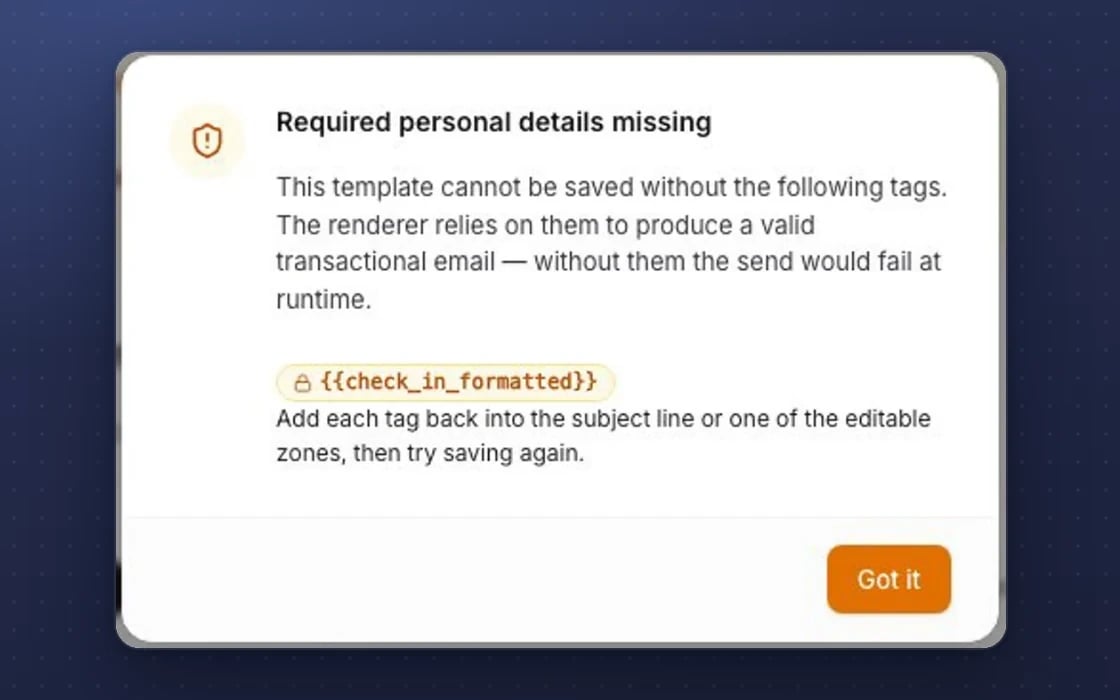Click the 'subject line' phrase in the instructions

click(x=633, y=419)
